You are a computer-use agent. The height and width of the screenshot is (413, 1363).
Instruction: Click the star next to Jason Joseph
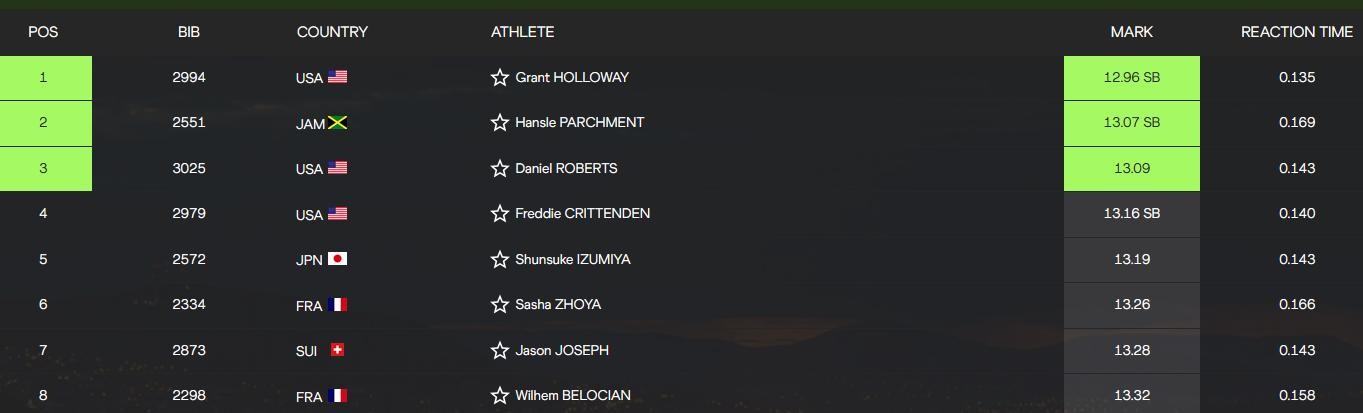(x=500, y=351)
